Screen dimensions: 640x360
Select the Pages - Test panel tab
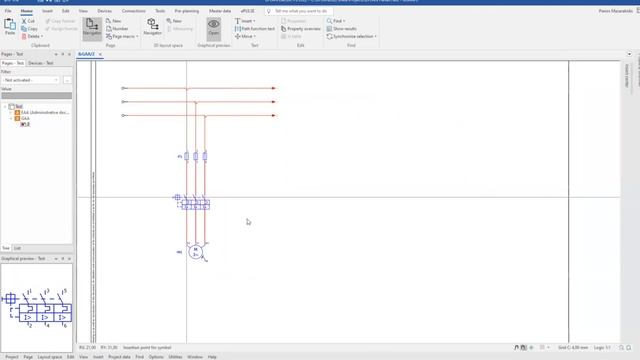coord(13,63)
